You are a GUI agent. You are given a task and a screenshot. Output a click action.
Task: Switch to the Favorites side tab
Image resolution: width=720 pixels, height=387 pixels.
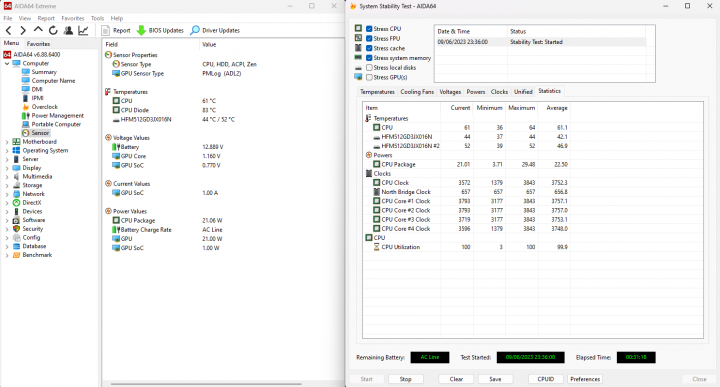click(38, 44)
